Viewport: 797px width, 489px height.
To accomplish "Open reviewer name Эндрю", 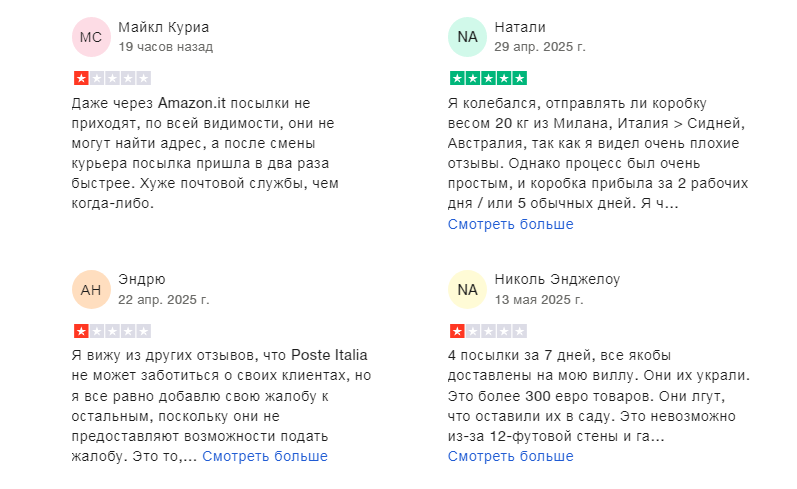I will click(x=142, y=279).
